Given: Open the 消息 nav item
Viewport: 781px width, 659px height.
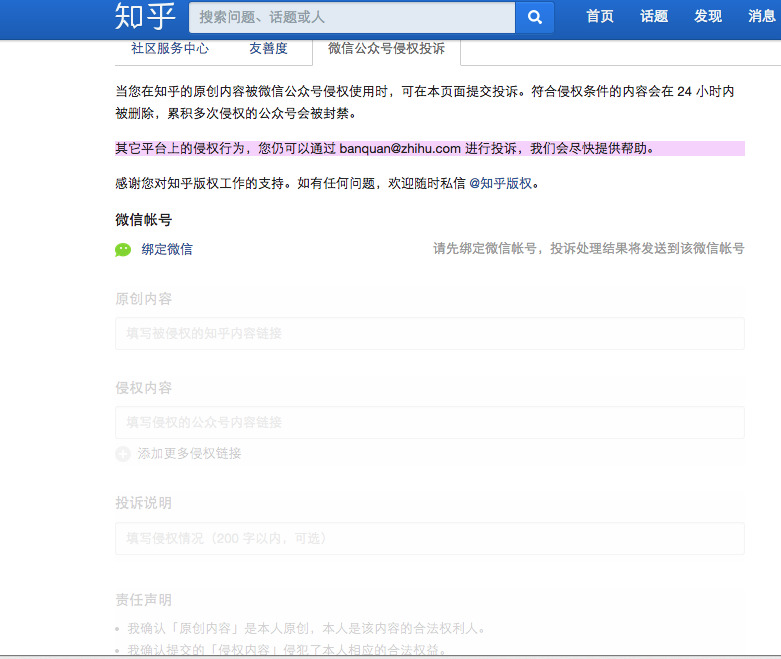Looking at the screenshot, I should pyautogui.click(x=762, y=16).
